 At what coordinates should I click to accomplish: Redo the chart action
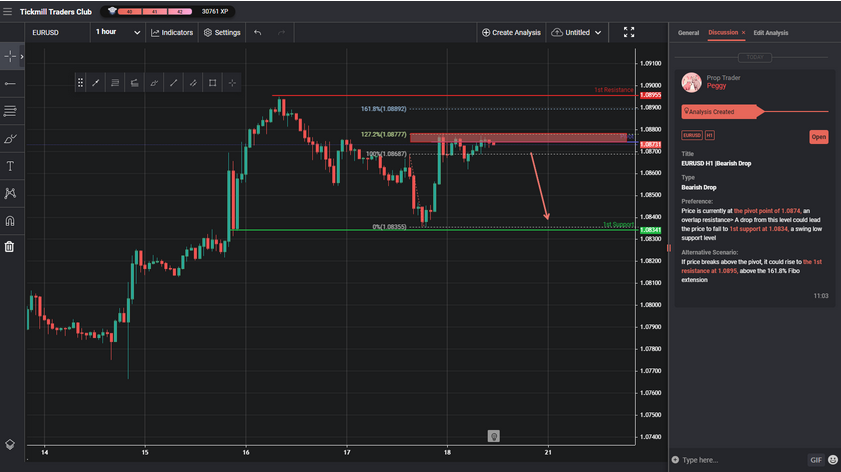282,32
